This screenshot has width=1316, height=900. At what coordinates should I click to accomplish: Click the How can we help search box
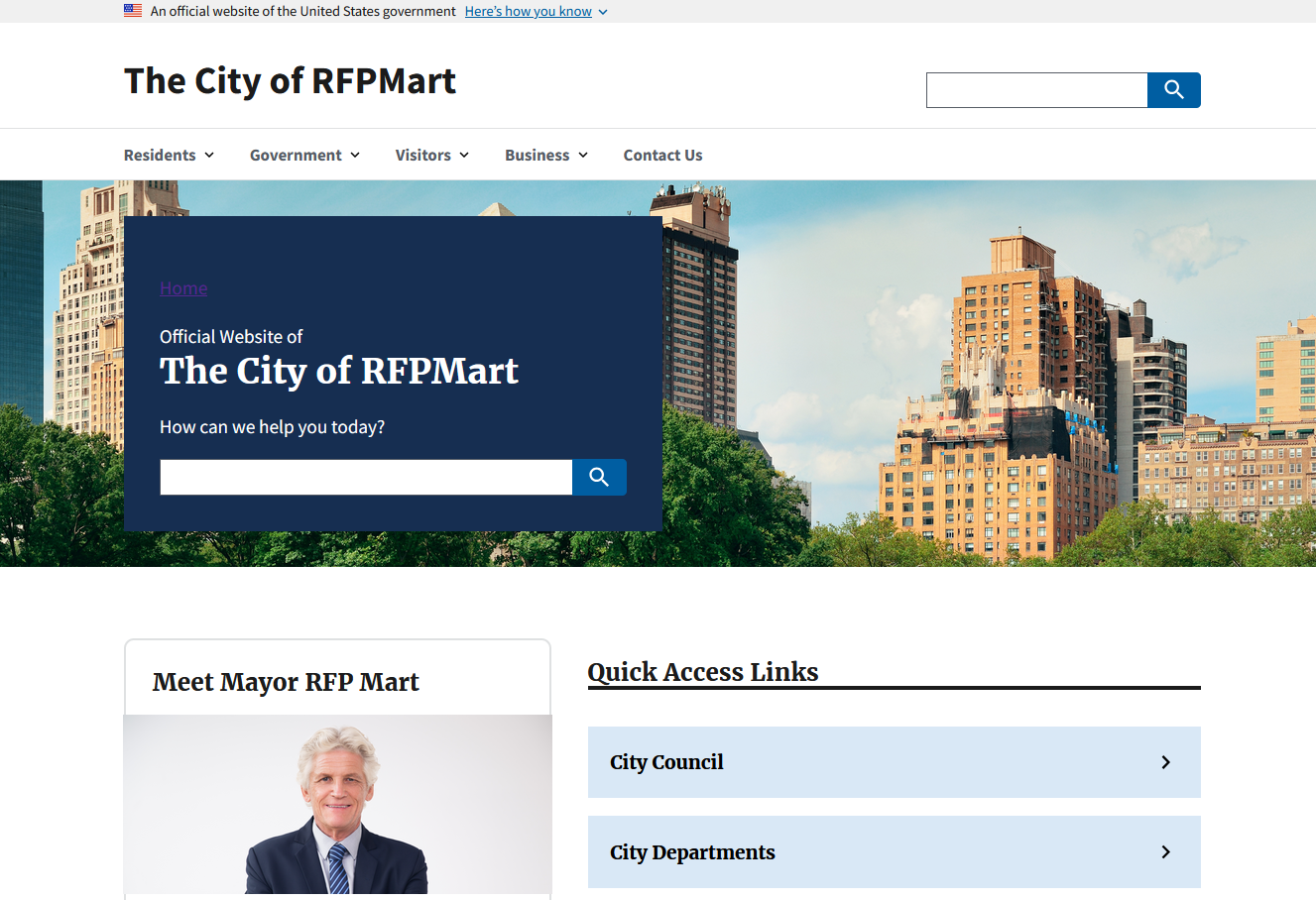click(365, 477)
